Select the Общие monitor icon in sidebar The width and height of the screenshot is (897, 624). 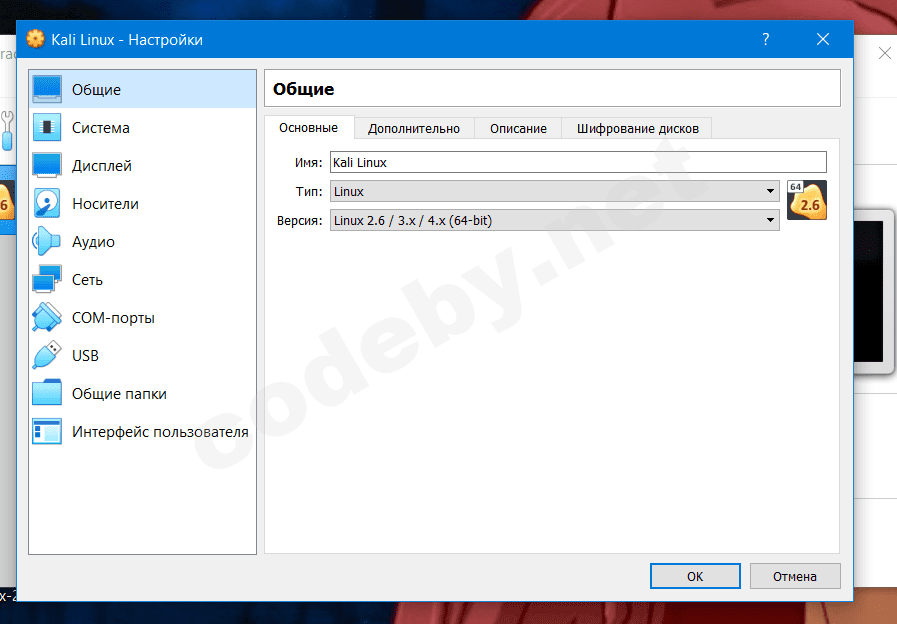tap(47, 89)
